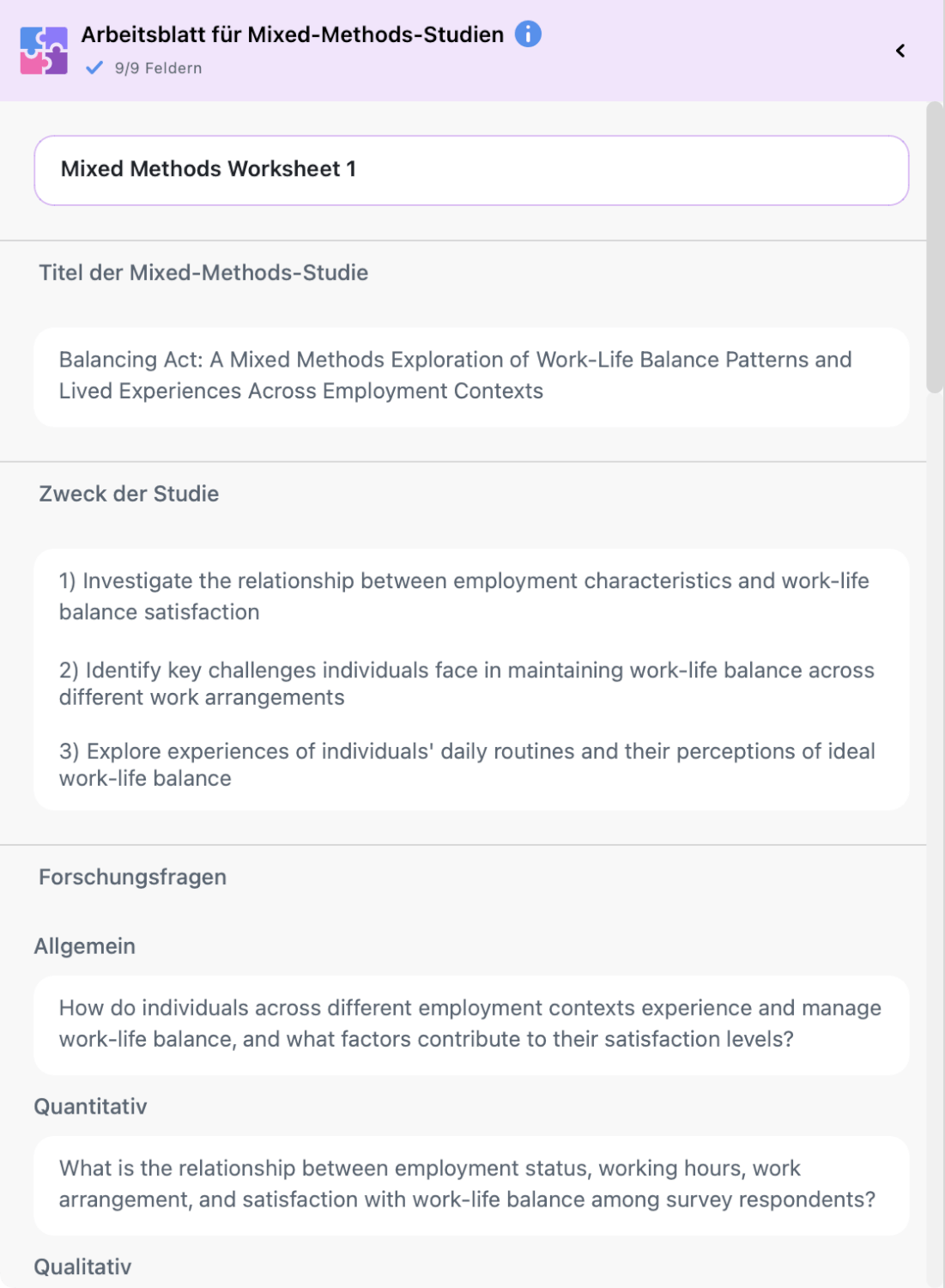Collapse the panel using the top-right chevron
Image resolution: width=945 pixels, height=1288 pixels.
coord(900,50)
